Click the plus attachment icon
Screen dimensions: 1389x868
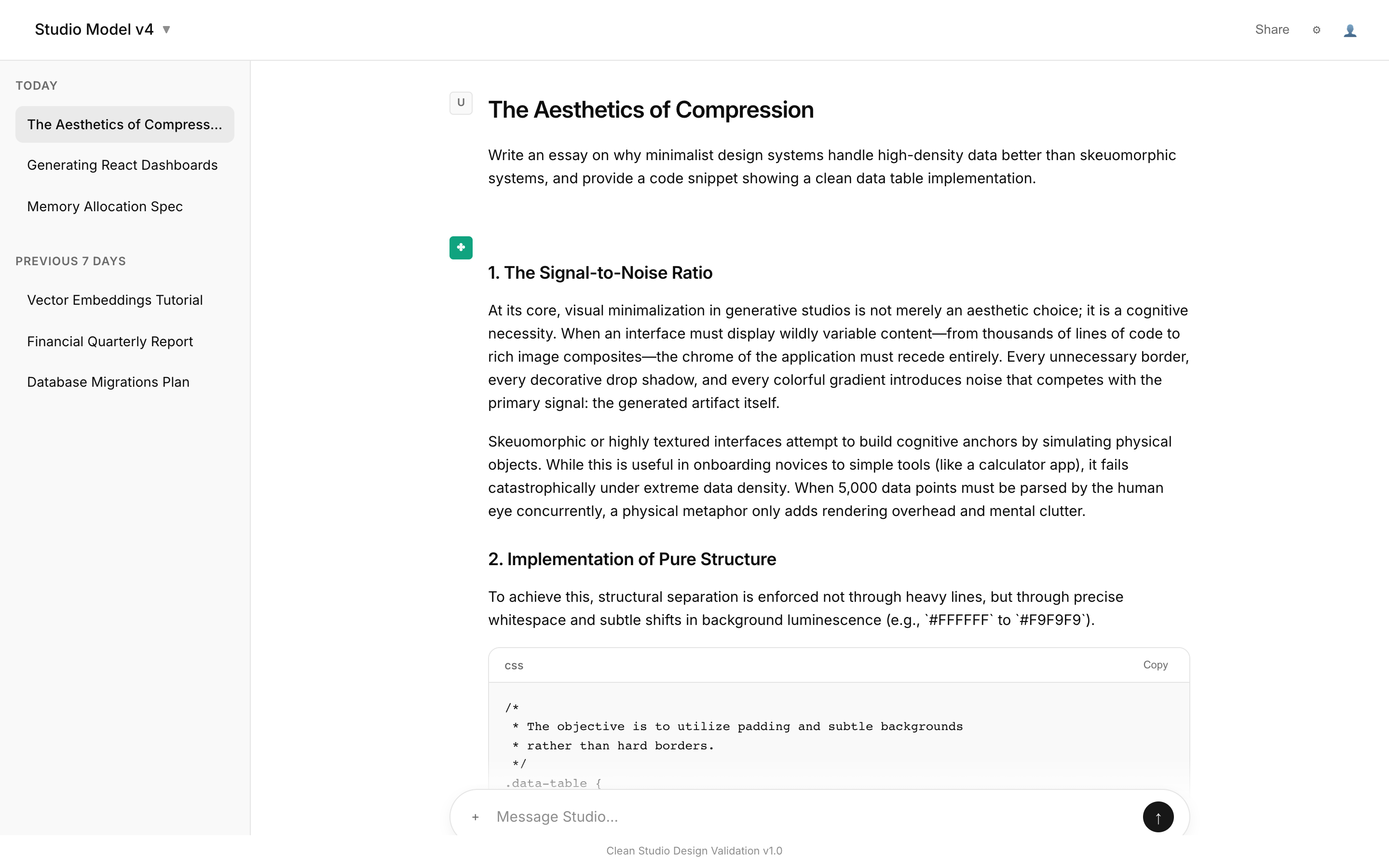coord(475,817)
